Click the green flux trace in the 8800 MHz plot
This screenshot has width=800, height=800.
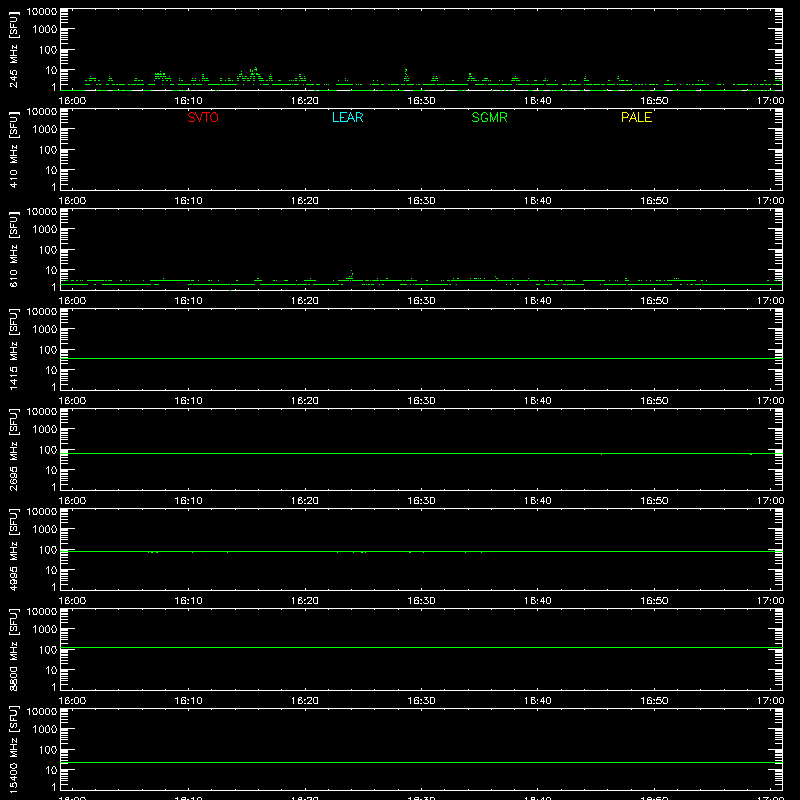point(421,647)
